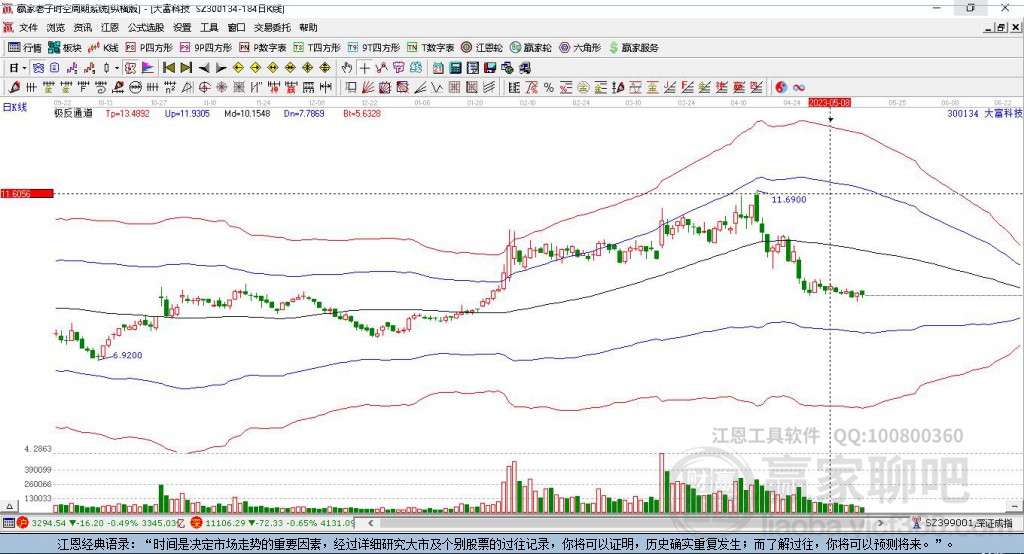
Task: Click the 深 Shenzhen index icon
Action: (x=197, y=523)
